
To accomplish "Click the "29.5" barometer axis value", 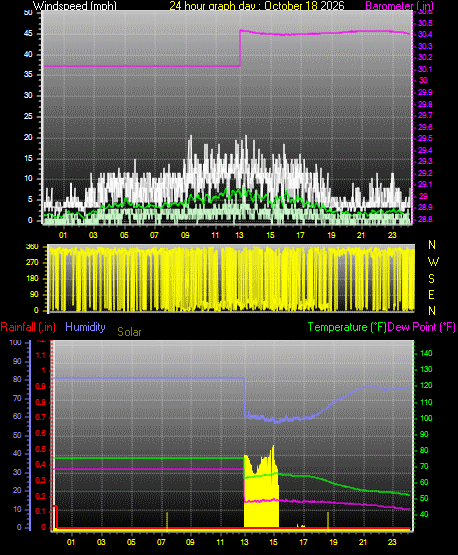I will 425,138.
